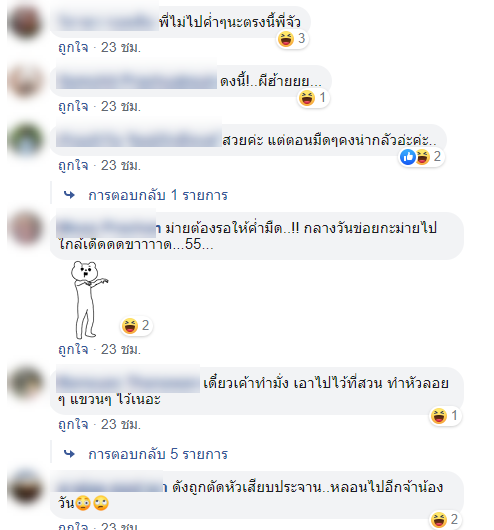Expand การตอบกลับ 5 รายการ replies
The width and height of the screenshot is (494, 530).
(158, 454)
